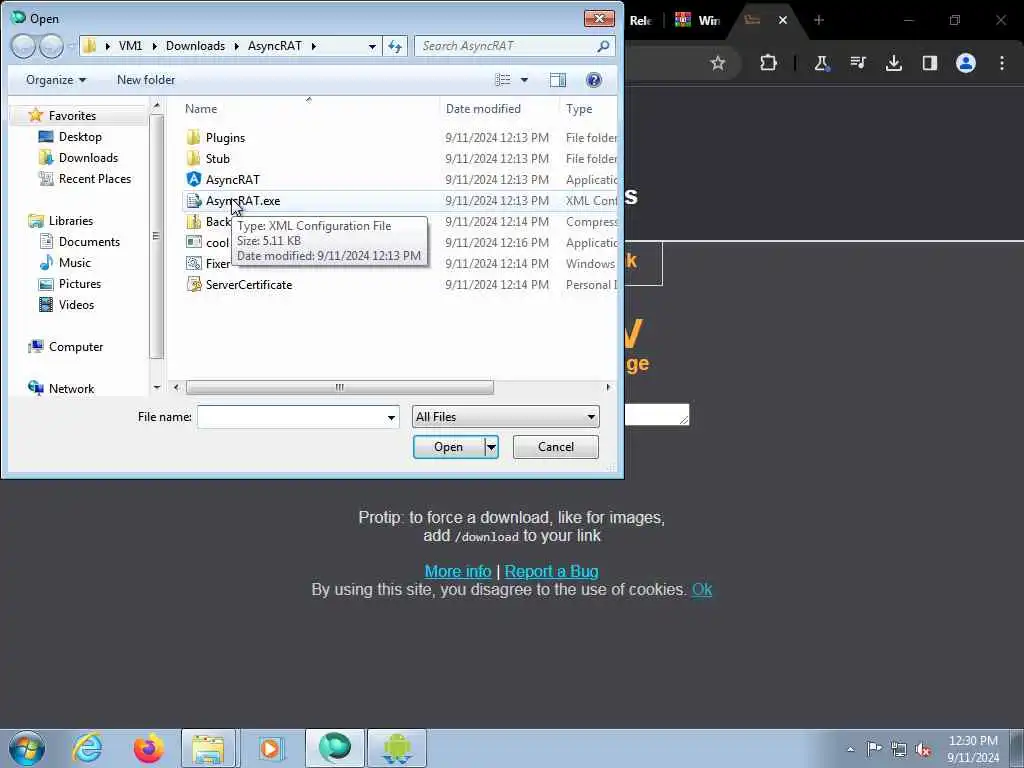Open Chrome labs flask icon
Viewport: 1024px width, 768px height.
pyautogui.click(x=821, y=63)
